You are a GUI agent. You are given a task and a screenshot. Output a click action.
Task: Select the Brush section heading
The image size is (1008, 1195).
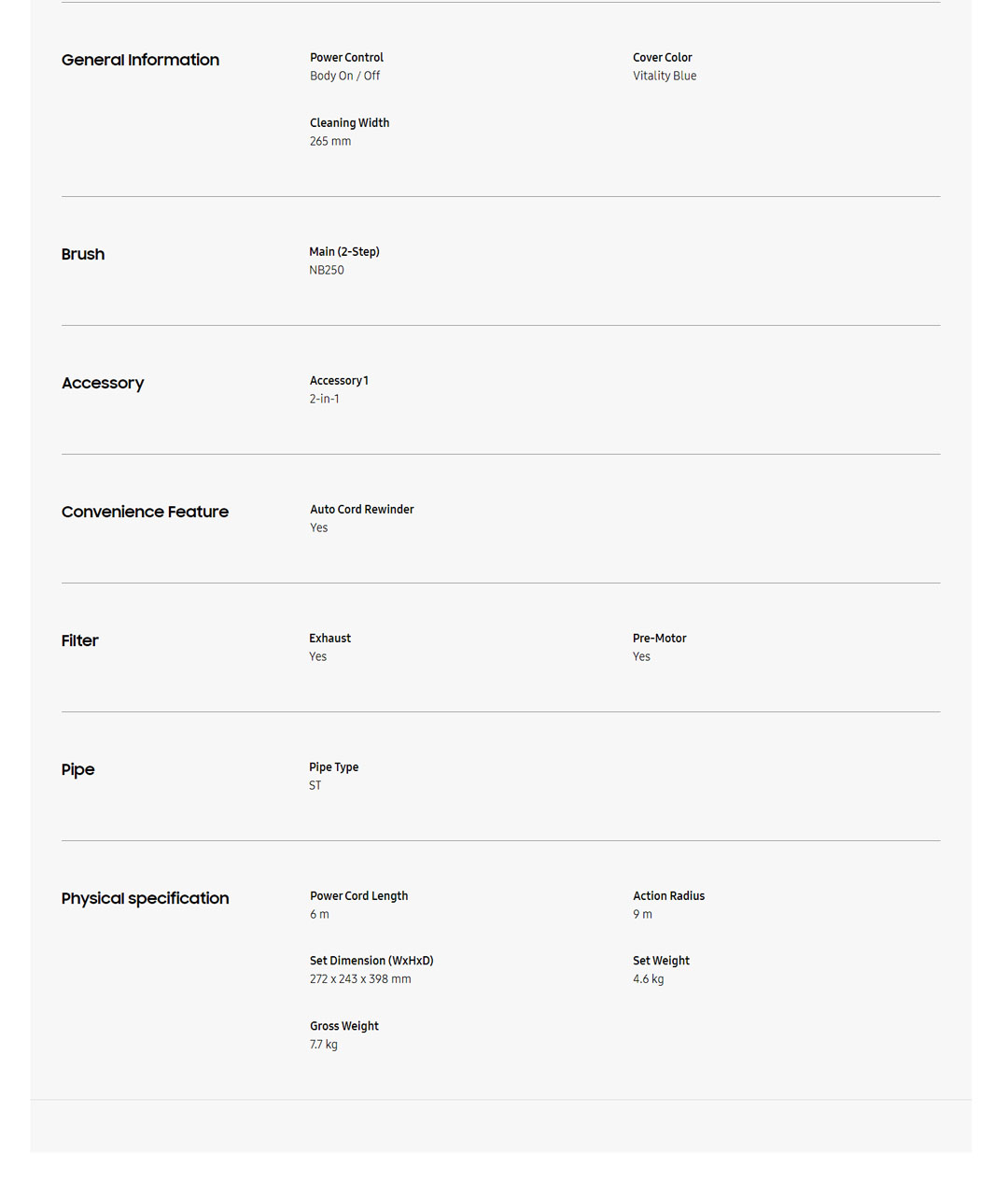pos(83,254)
